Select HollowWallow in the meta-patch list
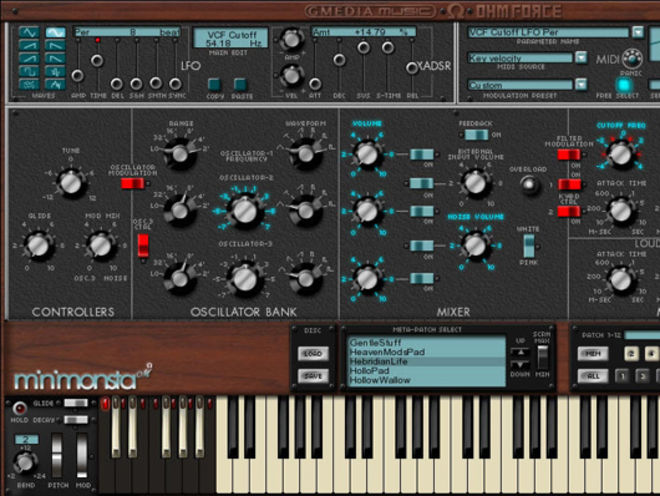The width and height of the screenshot is (660, 496). tap(426, 380)
